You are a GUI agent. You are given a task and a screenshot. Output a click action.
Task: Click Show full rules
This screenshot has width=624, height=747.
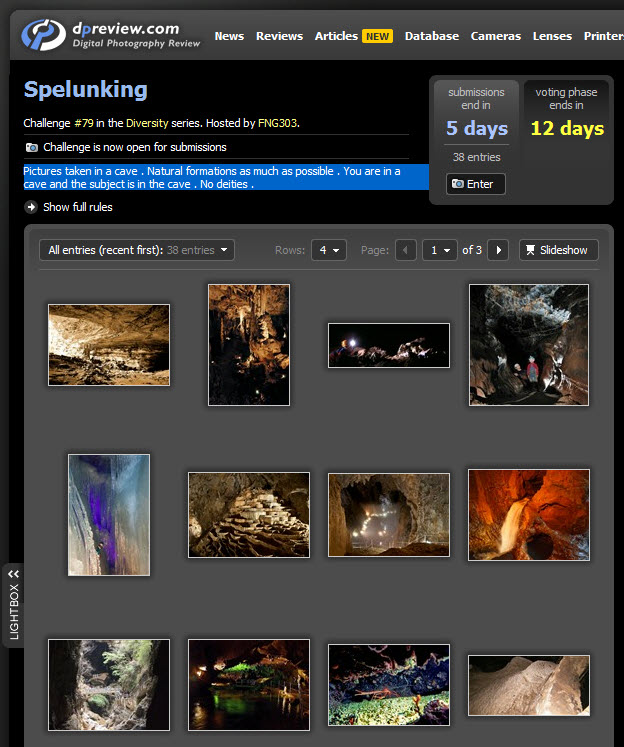point(78,207)
